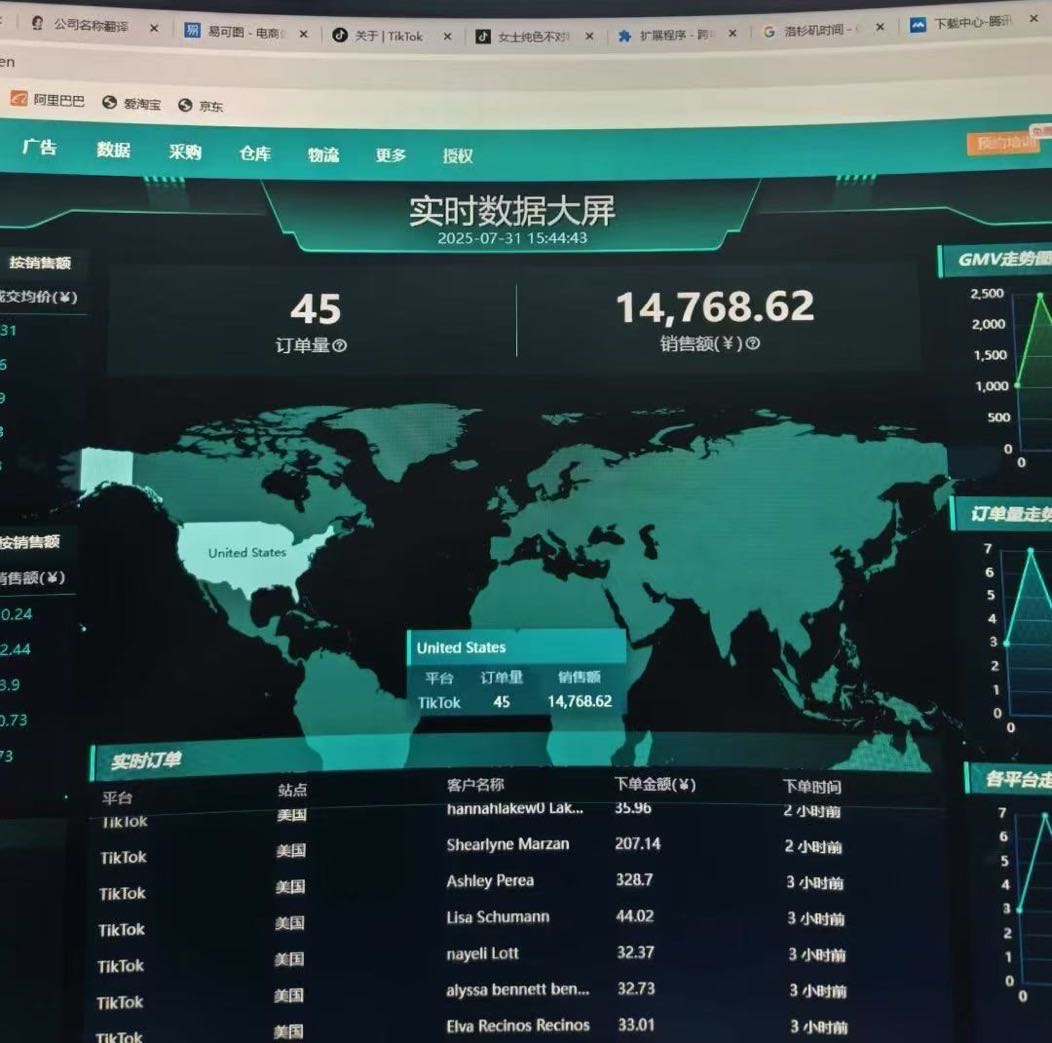Click the globe icon beside 京东
Screen dimensions: 1052x1043
[185, 105]
